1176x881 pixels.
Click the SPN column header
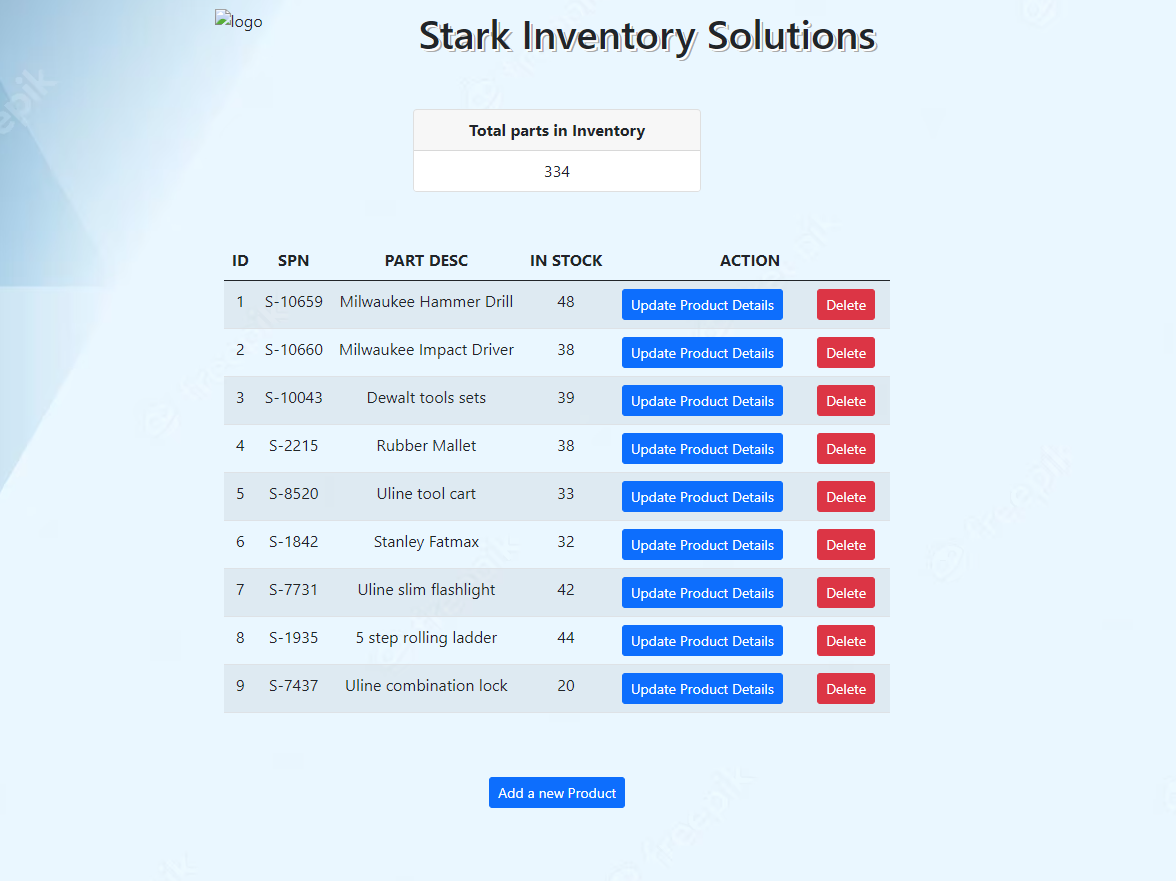coord(293,260)
